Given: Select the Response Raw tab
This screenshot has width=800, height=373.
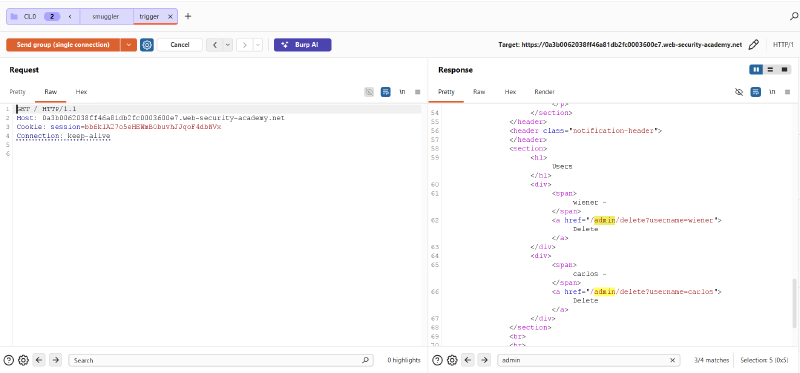Looking at the screenshot, I should pyautogui.click(x=479, y=92).
